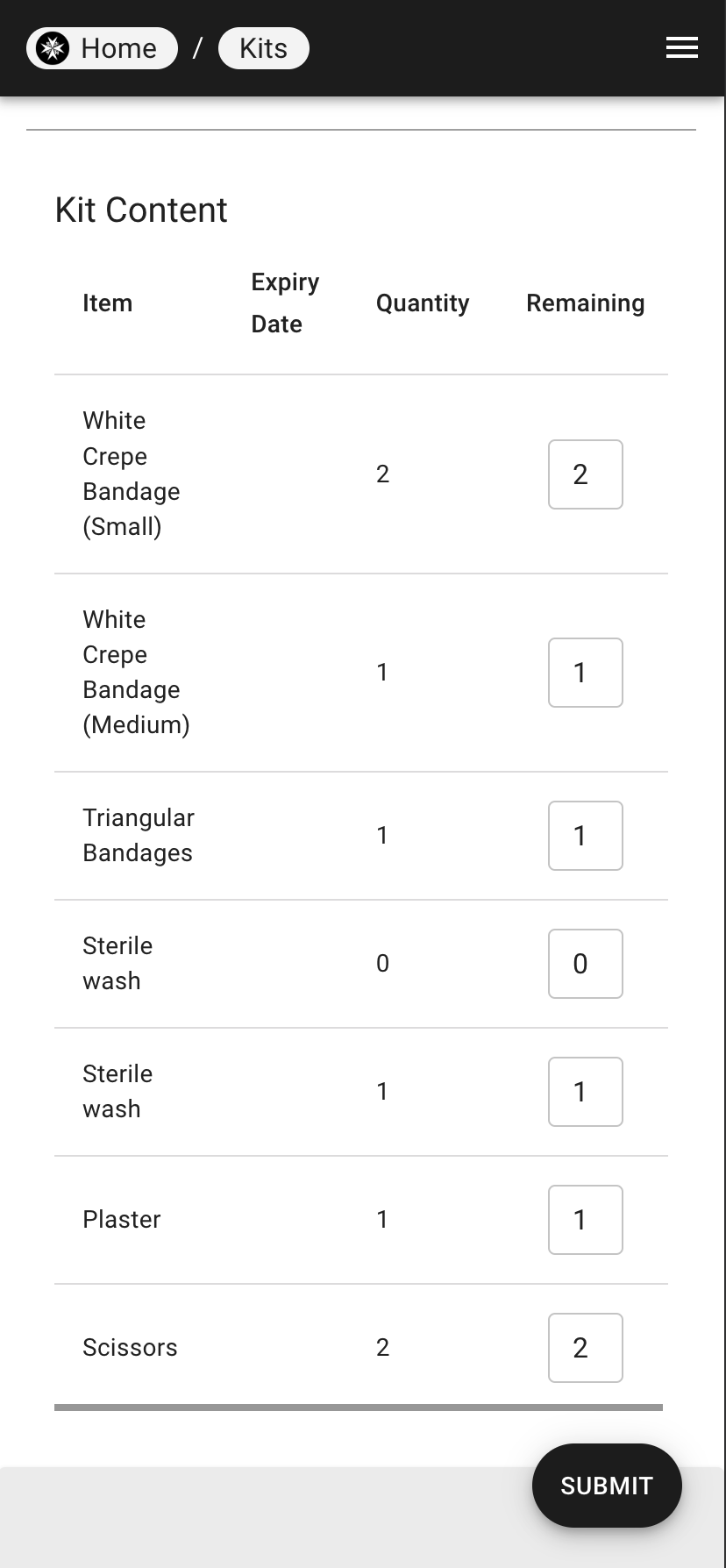The image size is (726, 1568).
Task: Edit remaining for White Crepe Bandage (Small)
Action: click(586, 474)
